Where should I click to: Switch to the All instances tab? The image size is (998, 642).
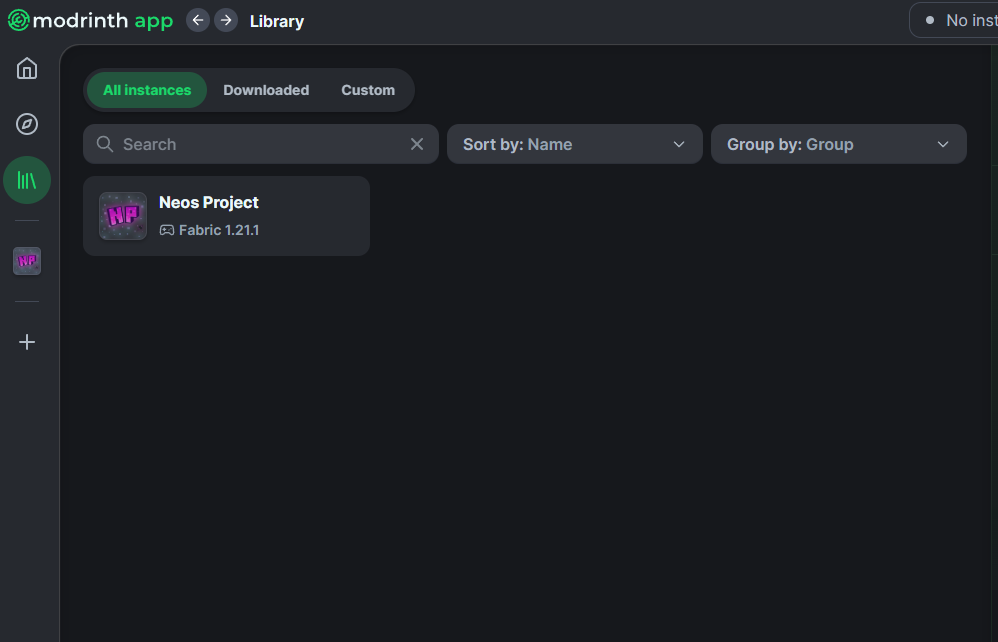point(147,90)
